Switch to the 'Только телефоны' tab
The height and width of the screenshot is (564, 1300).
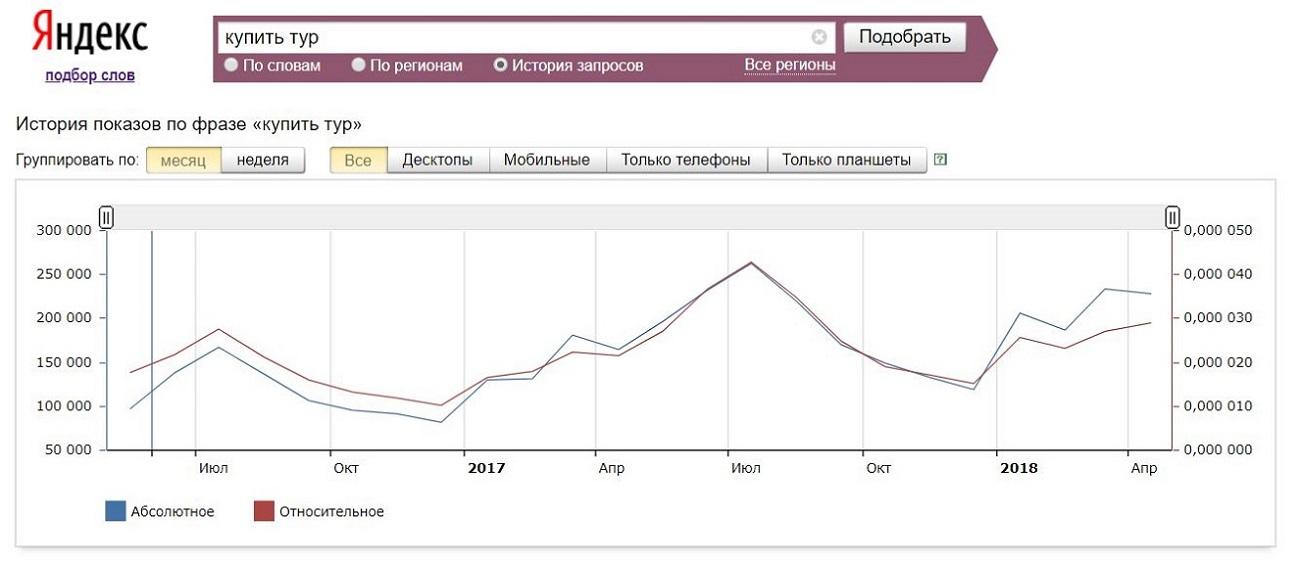point(686,160)
